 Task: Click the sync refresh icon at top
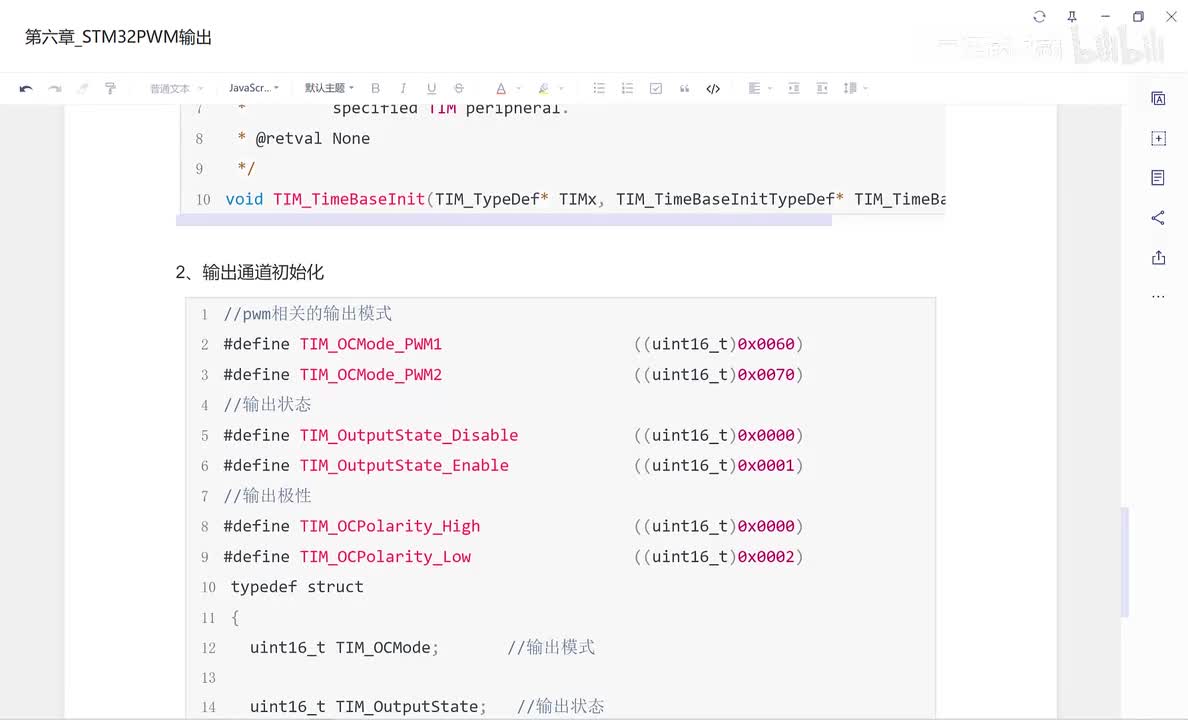(x=1039, y=17)
